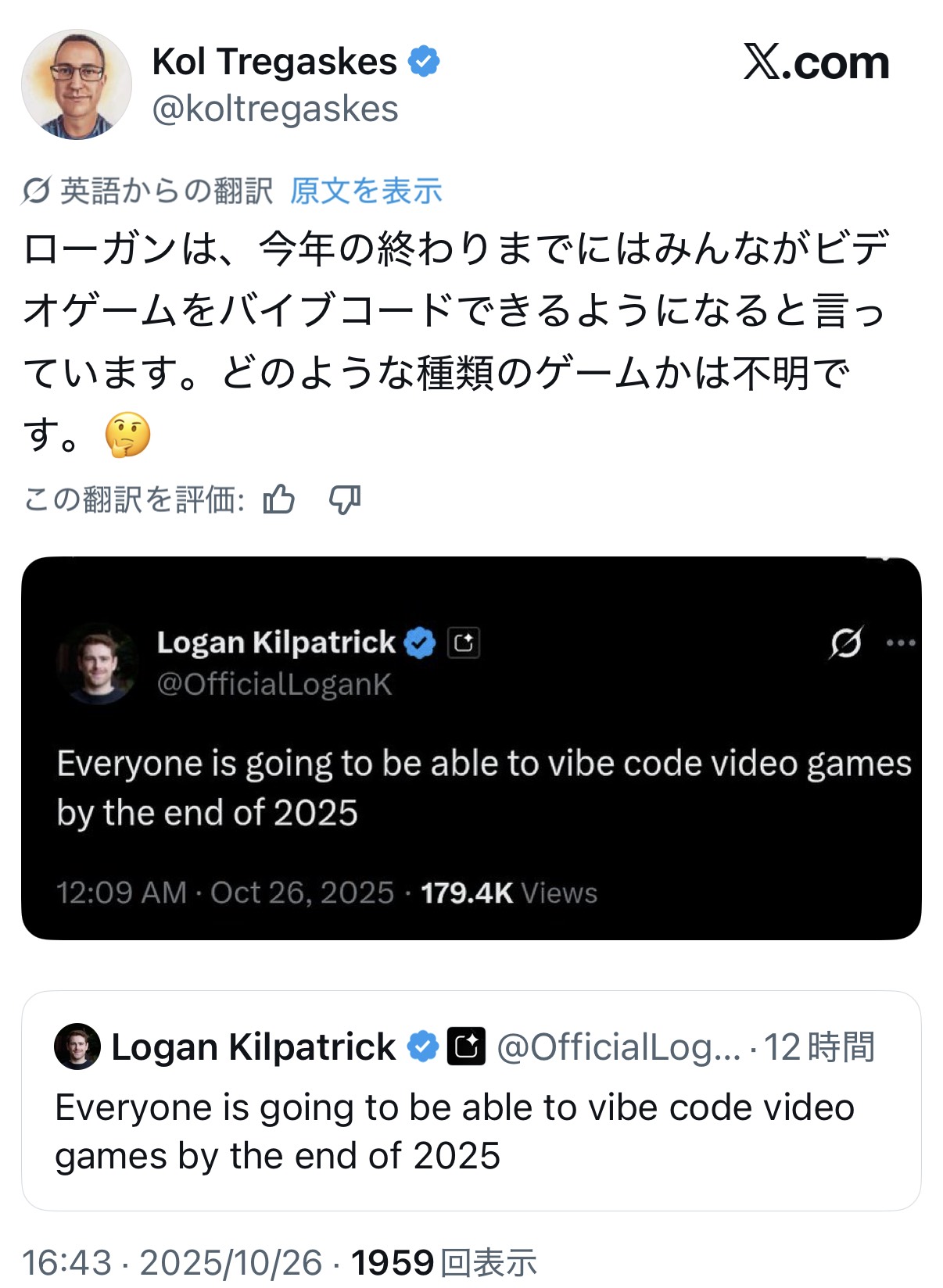Open the @koltregaskes handle
Screen dimensions: 943x1288
[275, 109]
